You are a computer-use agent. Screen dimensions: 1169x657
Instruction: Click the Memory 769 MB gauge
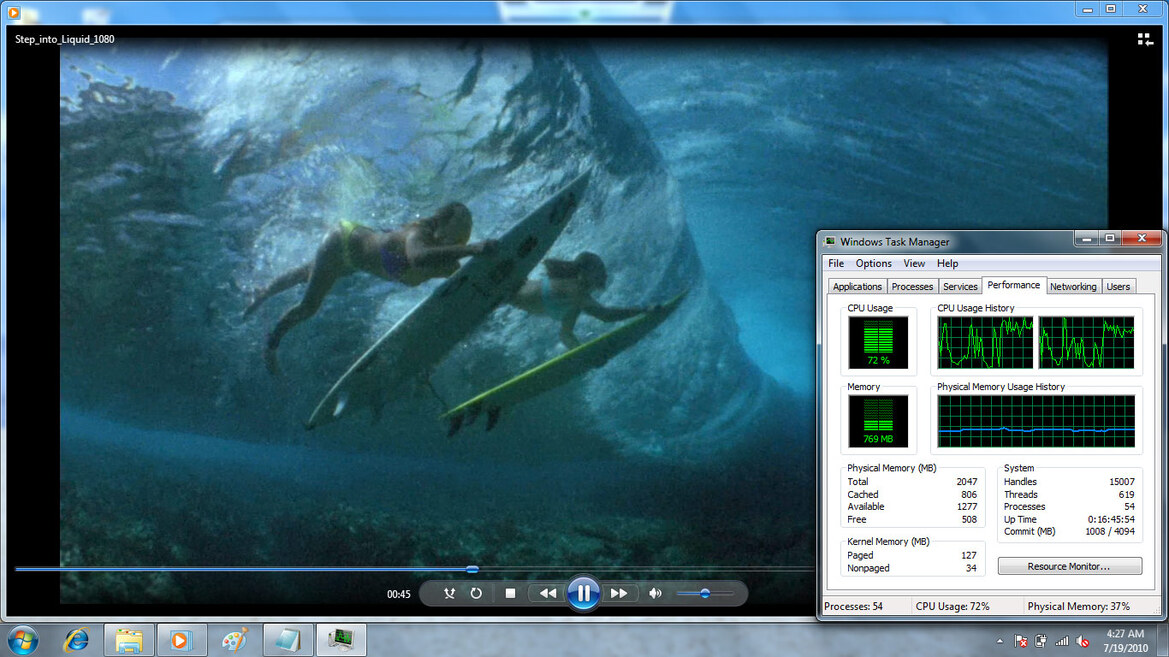pyautogui.click(x=878, y=421)
